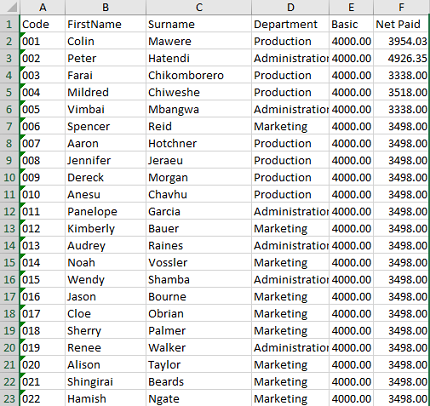This screenshot has width=430, height=406.
Task: Select cell with first name Spencer
Action: pyautogui.click(x=106, y=126)
